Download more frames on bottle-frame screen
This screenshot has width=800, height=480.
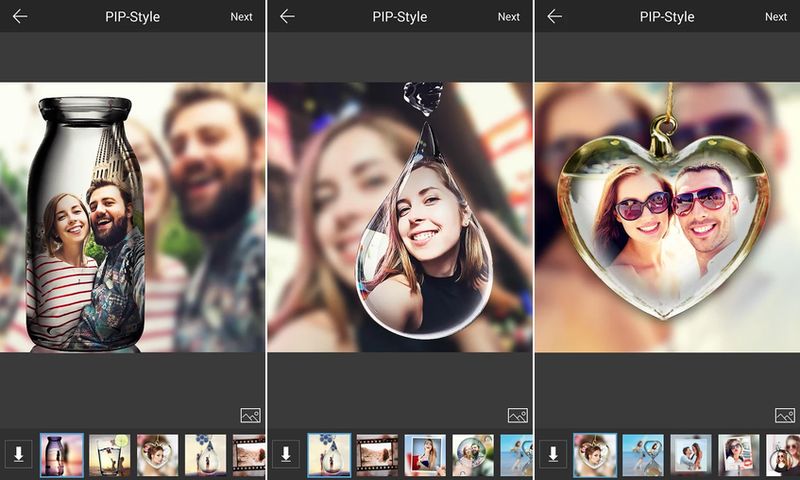tap(19, 454)
